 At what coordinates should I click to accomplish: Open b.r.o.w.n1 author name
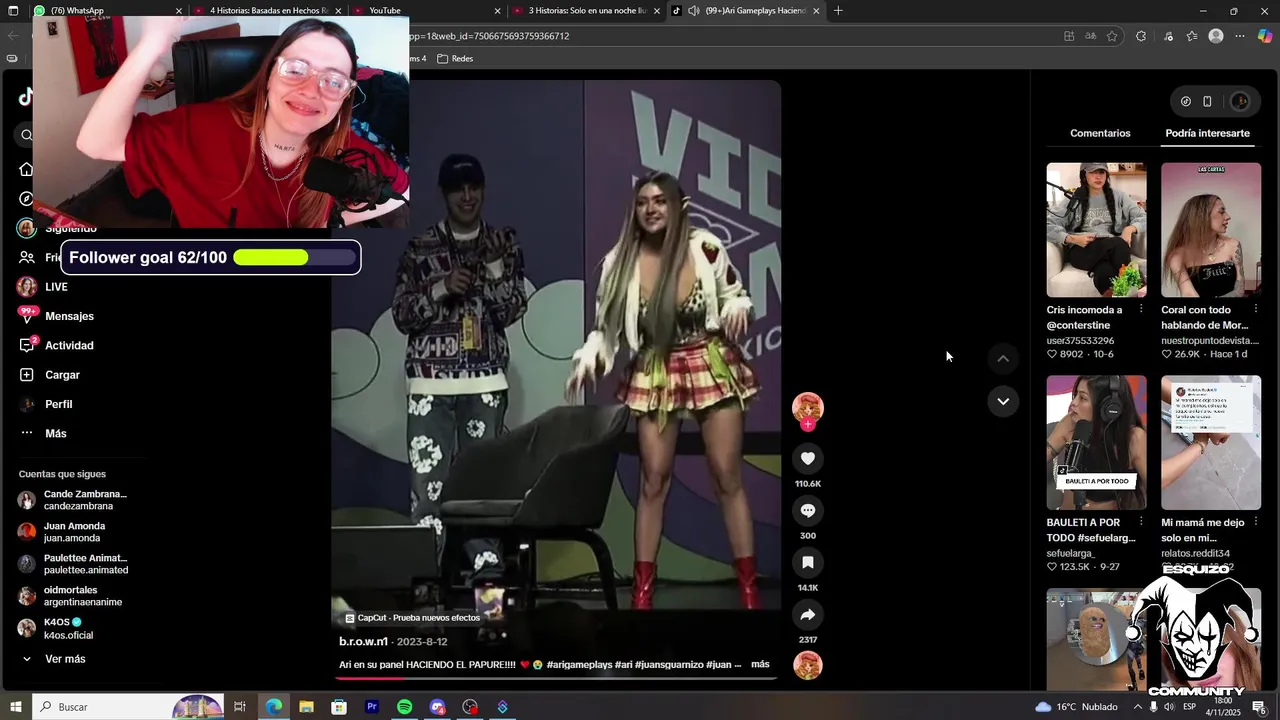pyautogui.click(x=363, y=642)
